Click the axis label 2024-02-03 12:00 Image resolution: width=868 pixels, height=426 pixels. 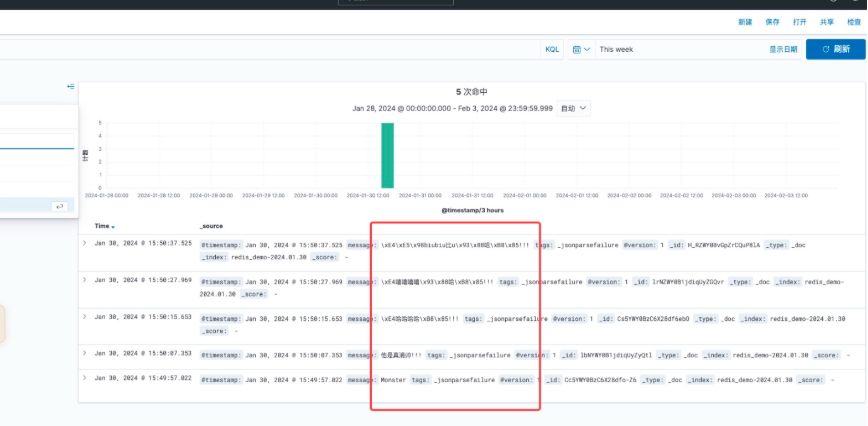(786, 195)
